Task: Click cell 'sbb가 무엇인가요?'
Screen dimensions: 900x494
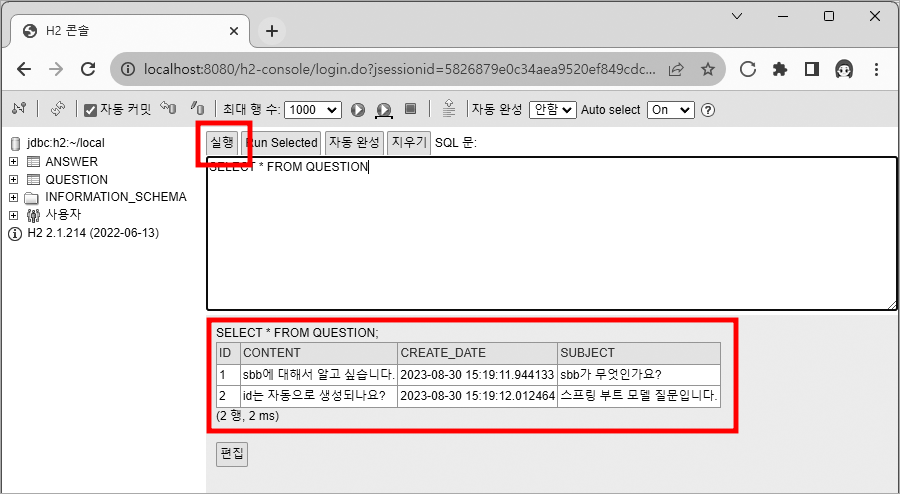Action: [x=639, y=375]
